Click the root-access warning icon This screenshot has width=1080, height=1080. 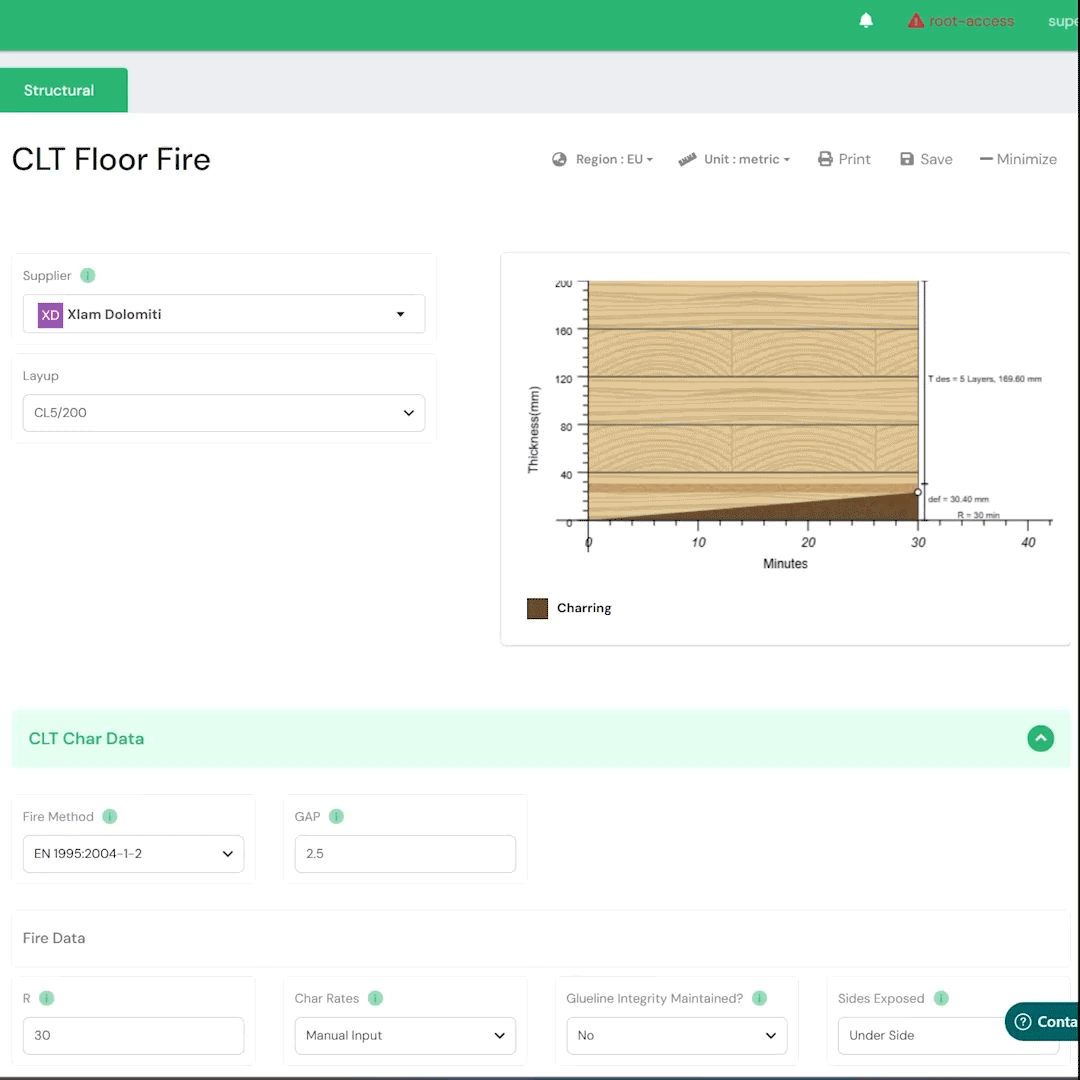click(915, 21)
